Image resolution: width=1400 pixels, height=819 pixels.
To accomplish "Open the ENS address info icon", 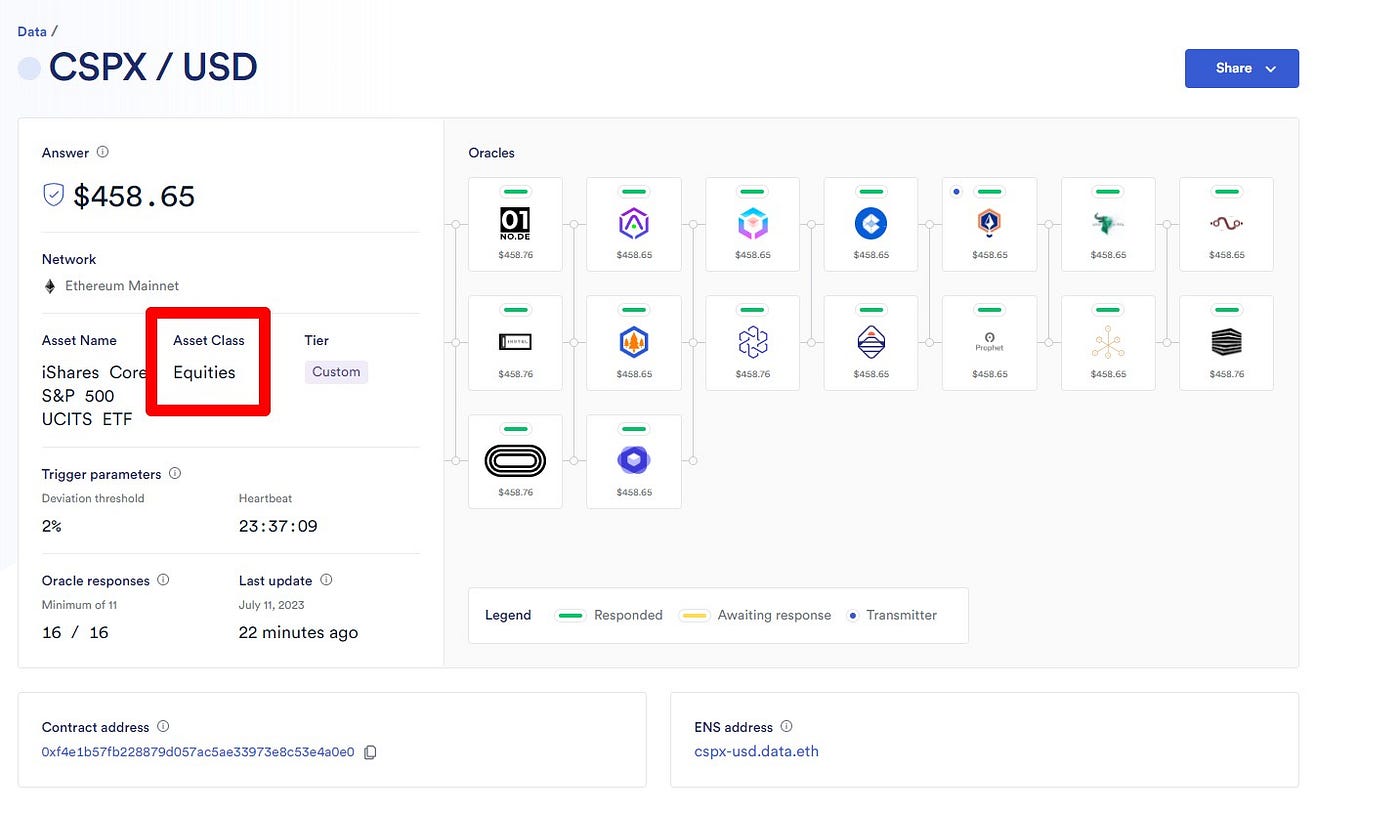I will click(786, 727).
